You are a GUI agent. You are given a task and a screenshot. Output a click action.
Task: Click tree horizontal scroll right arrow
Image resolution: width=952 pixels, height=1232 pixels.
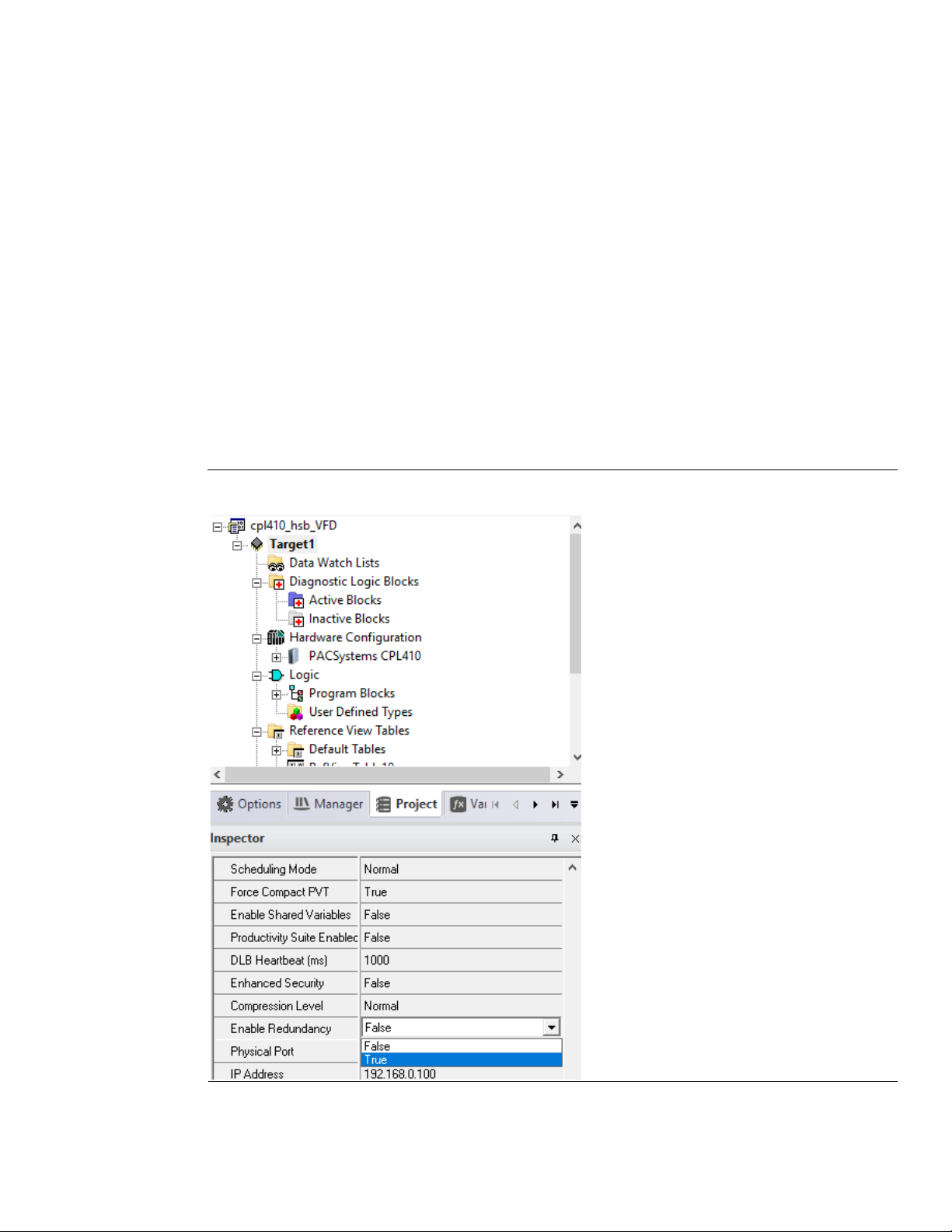click(x=560, y=775)
